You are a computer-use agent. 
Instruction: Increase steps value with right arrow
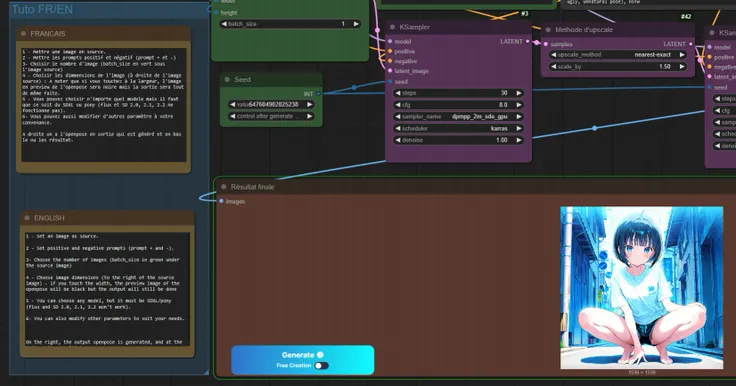518,93
